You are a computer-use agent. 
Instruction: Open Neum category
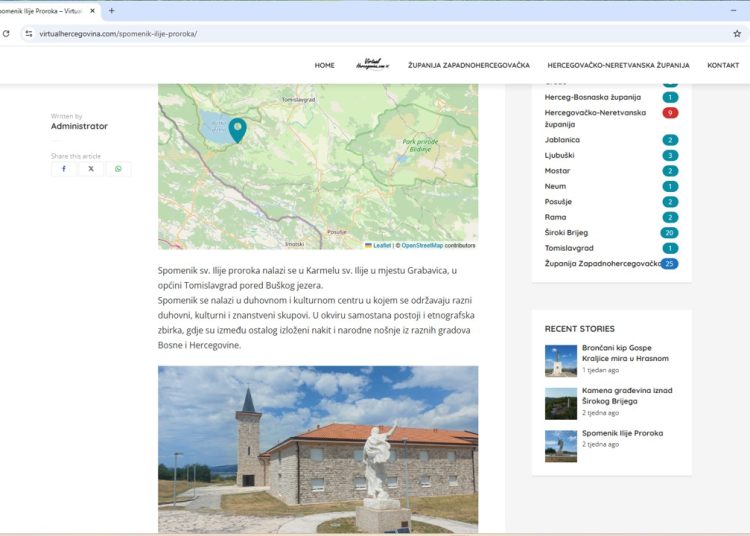[555, 186]
